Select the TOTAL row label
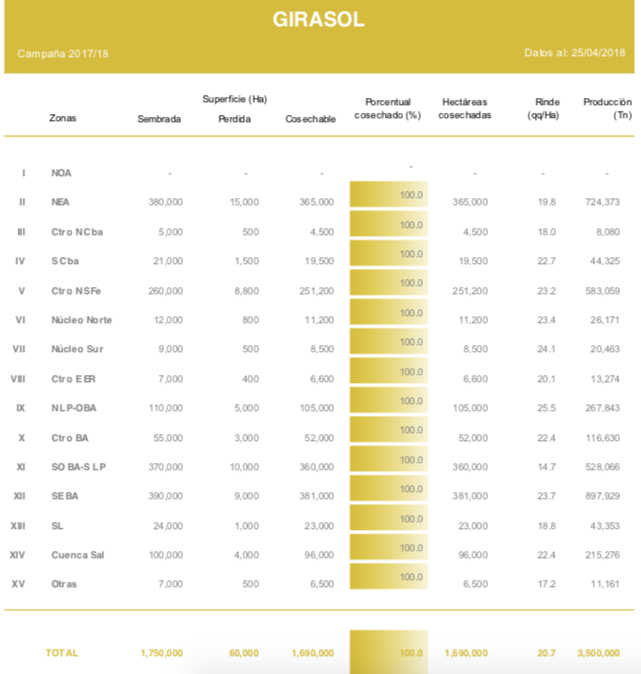This screenshot has width=641, height=674. [61, 652]
